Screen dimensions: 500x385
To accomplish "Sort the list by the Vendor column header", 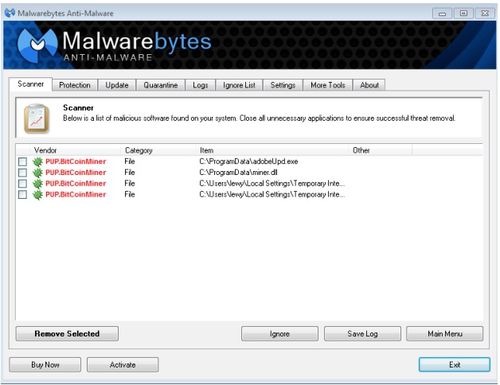I will [x=45, y=150].
